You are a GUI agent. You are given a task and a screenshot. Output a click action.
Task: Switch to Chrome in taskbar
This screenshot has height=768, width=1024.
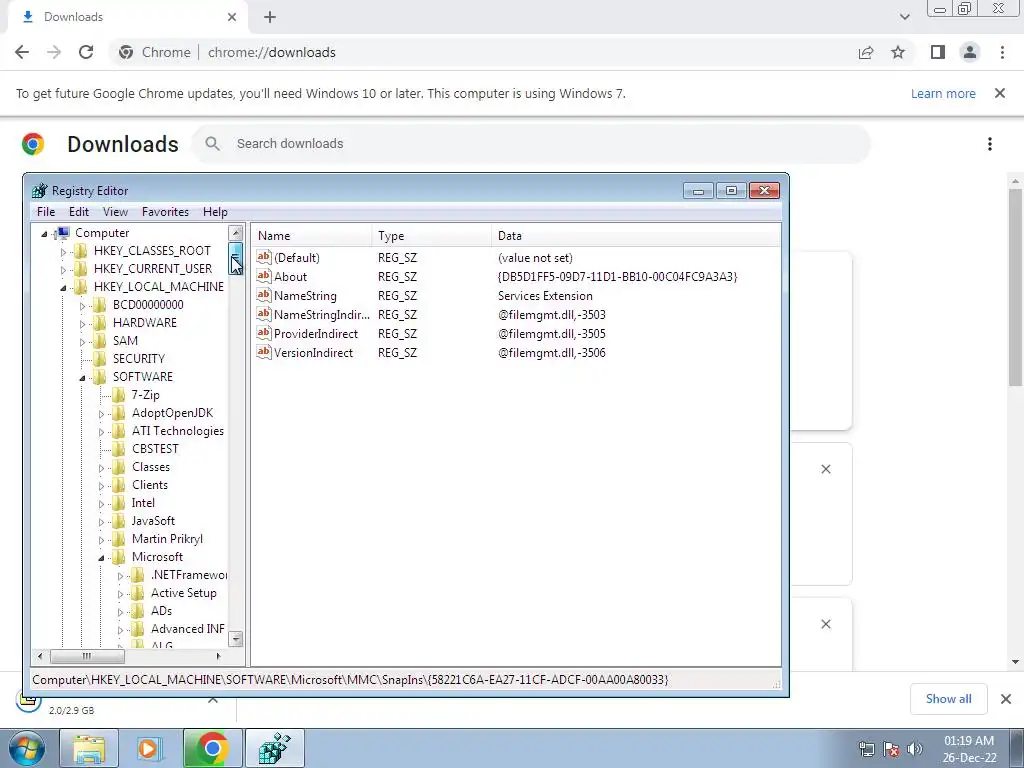[x=212, y=748]
